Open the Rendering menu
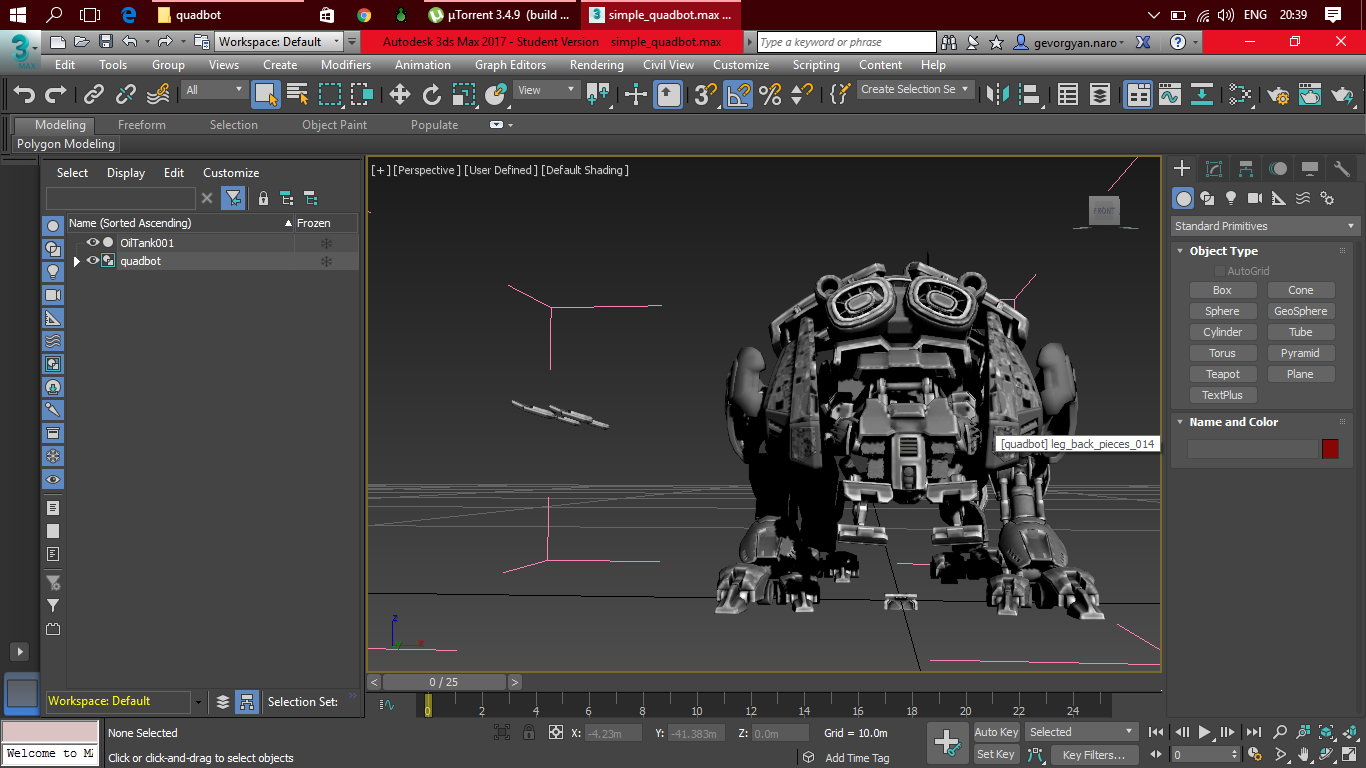This screenshot has height=768, width=1366. coord(596,65)
